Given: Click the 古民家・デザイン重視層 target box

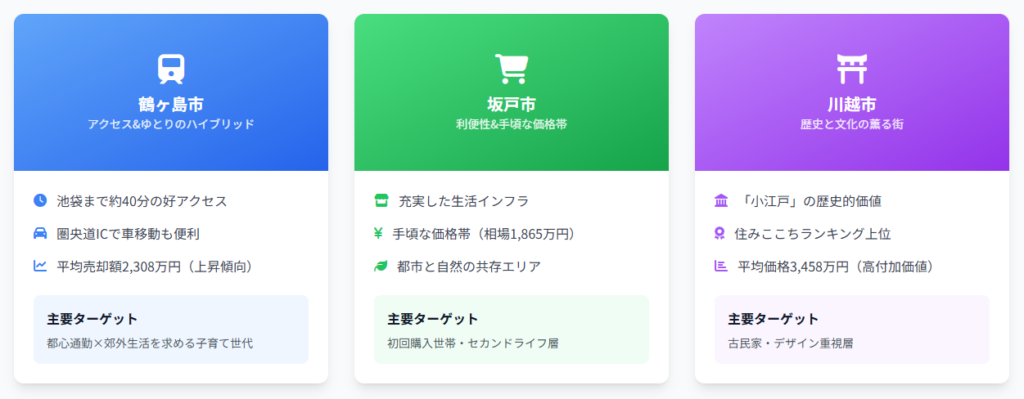Looking at the screenshot, I should pos(852,329).
